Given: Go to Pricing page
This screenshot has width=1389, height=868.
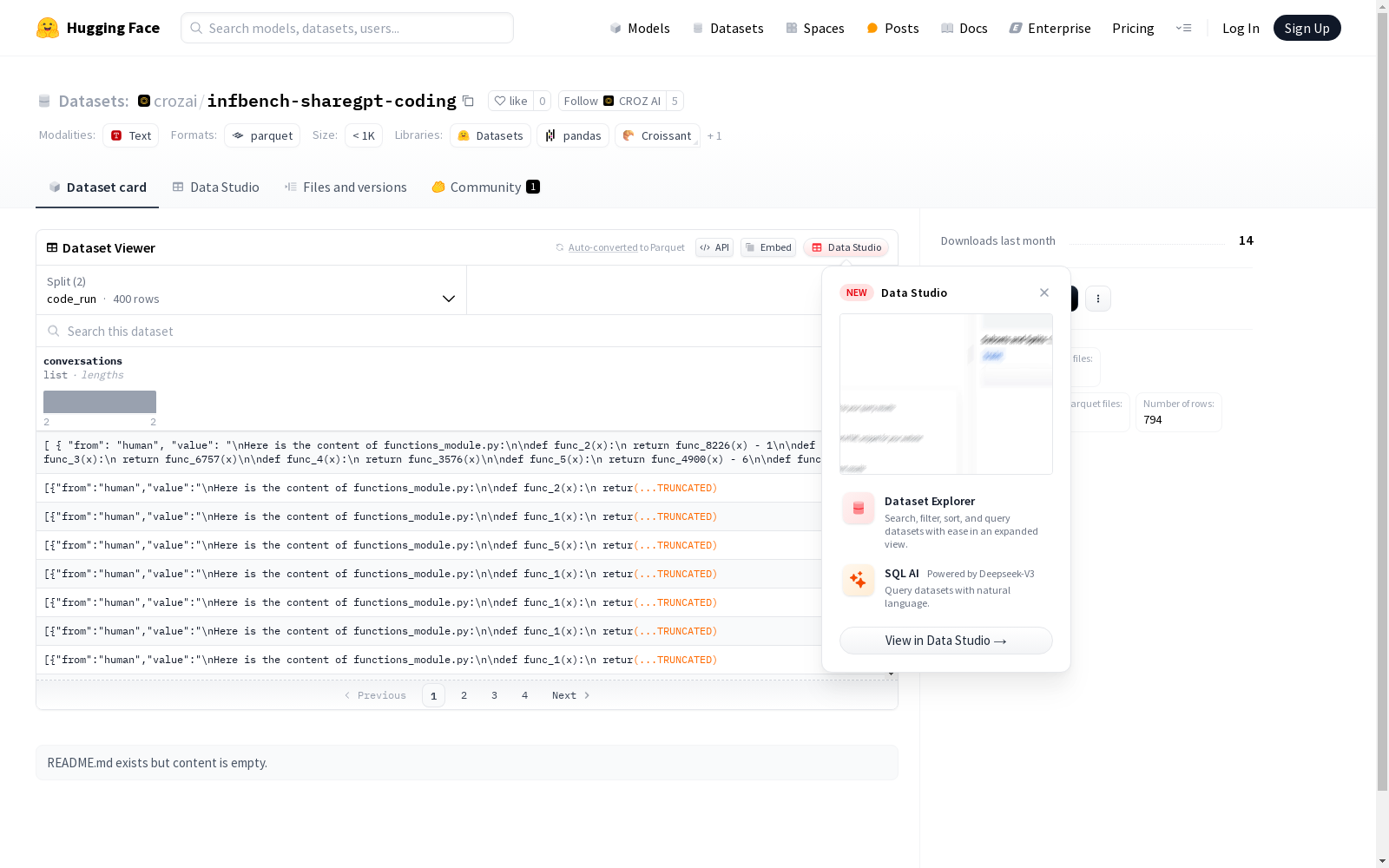Looking at the screenshot, I should [1133, 28].
